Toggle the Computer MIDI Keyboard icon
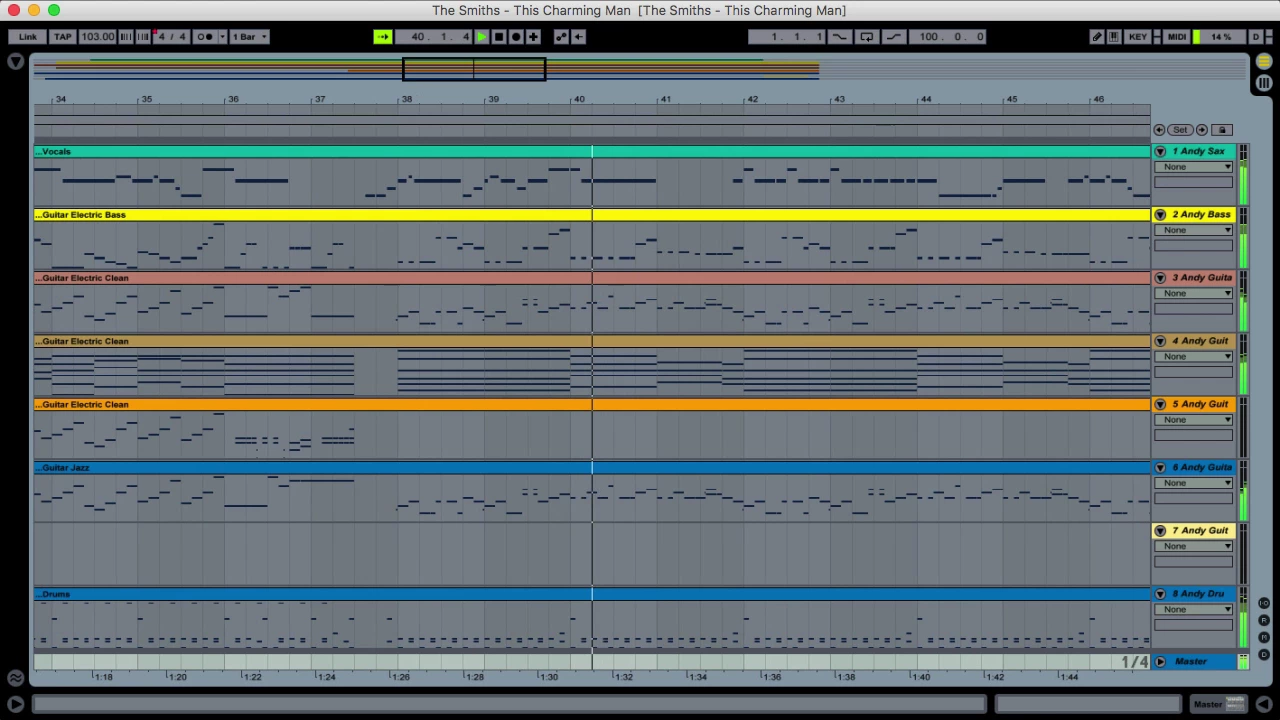1280x720 pixels. (x=1114, y=37)
